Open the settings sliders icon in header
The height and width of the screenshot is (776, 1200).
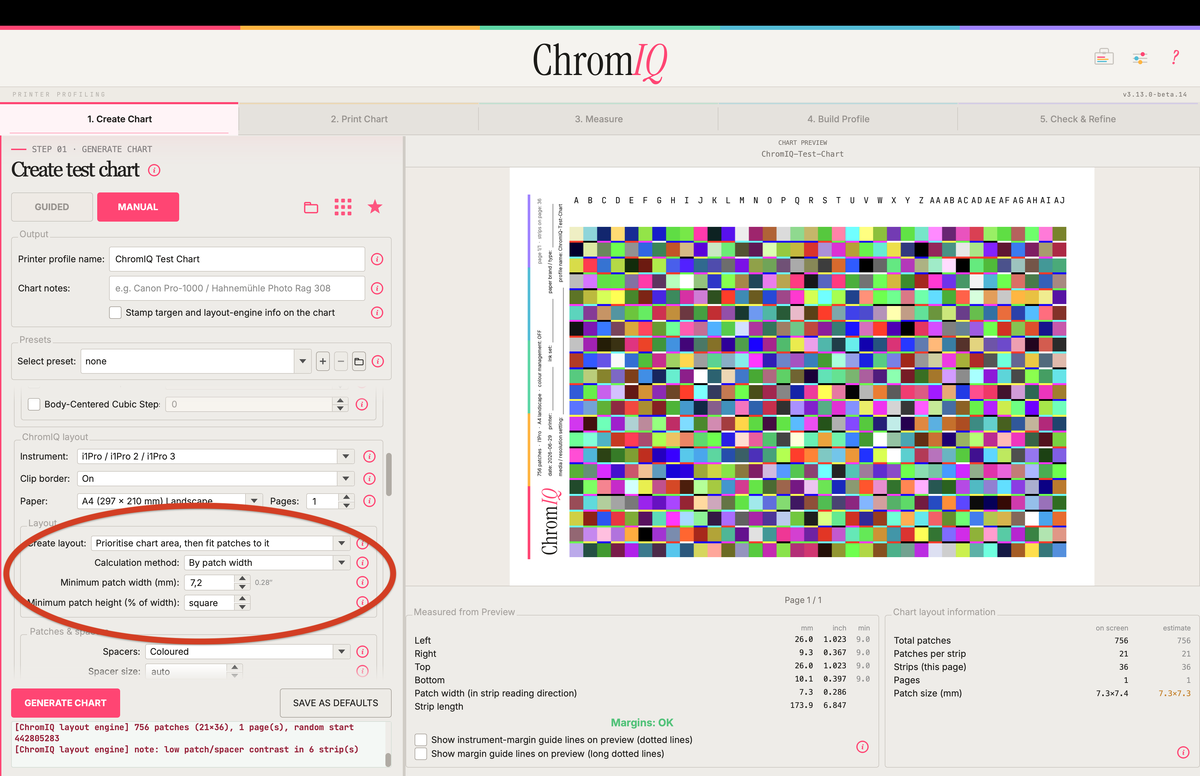pyautogui.click(x=1140, y=57)
